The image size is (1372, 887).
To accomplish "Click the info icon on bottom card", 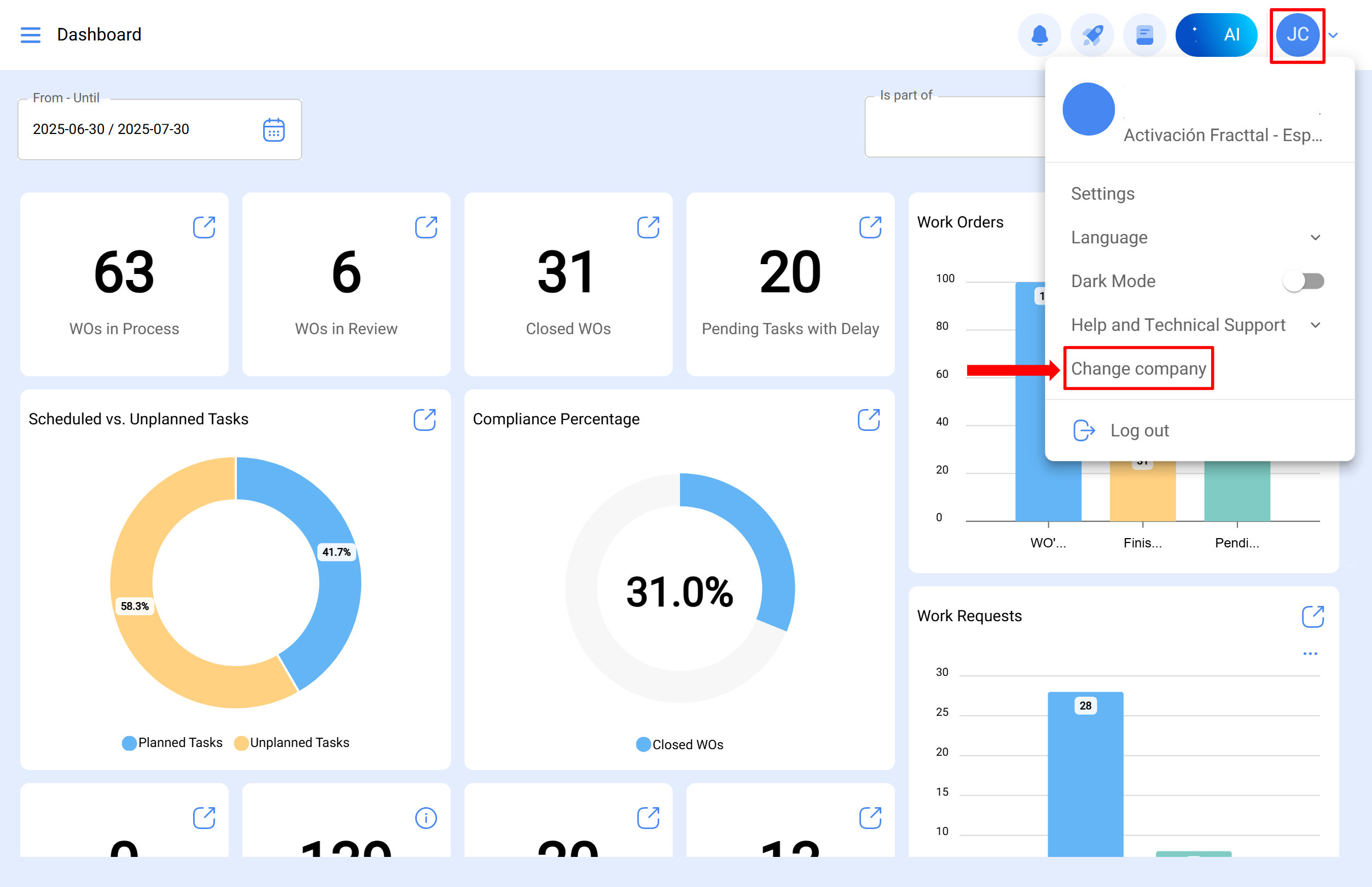I will click(x=426, y=818).
